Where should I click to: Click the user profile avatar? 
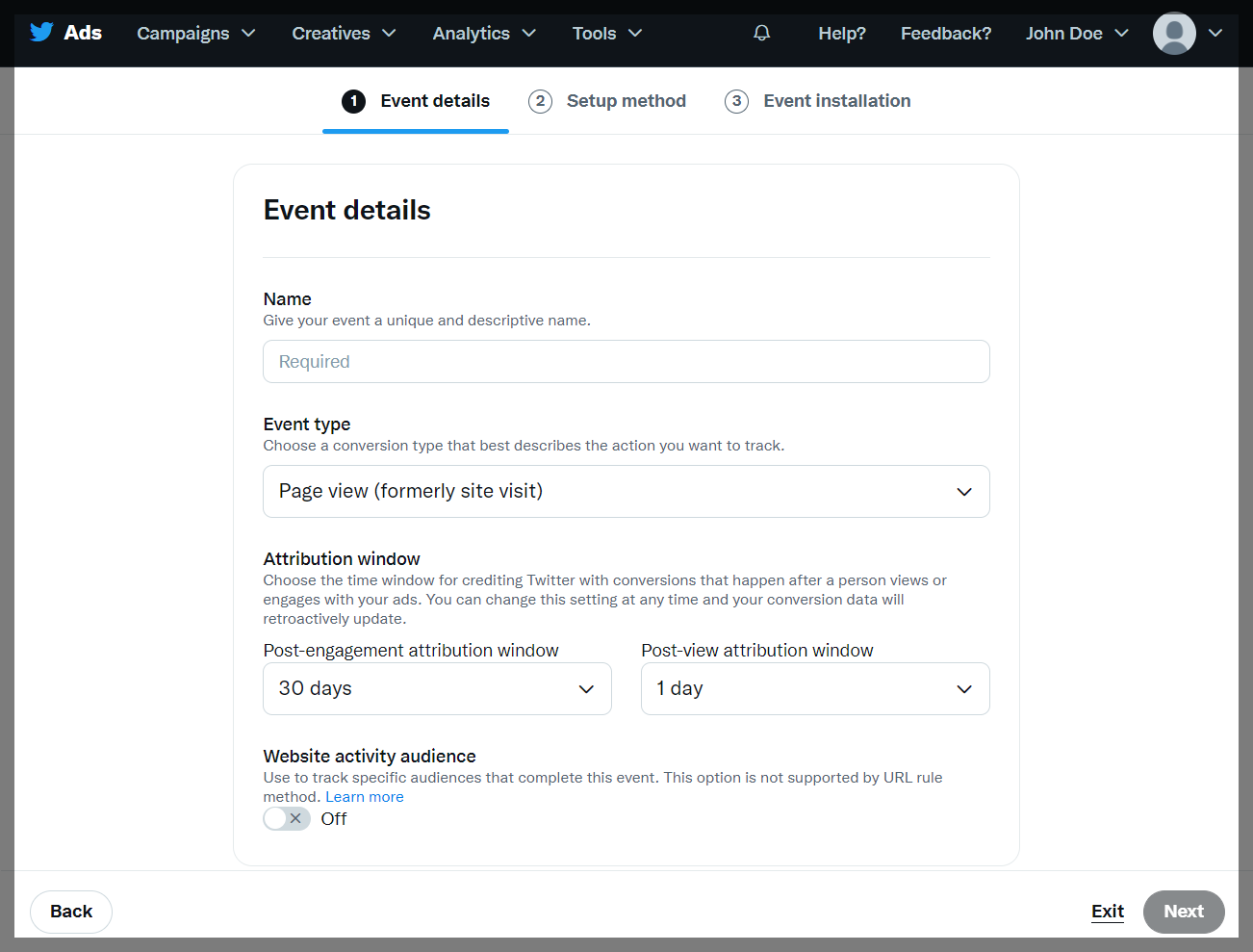pos(1173,34)
